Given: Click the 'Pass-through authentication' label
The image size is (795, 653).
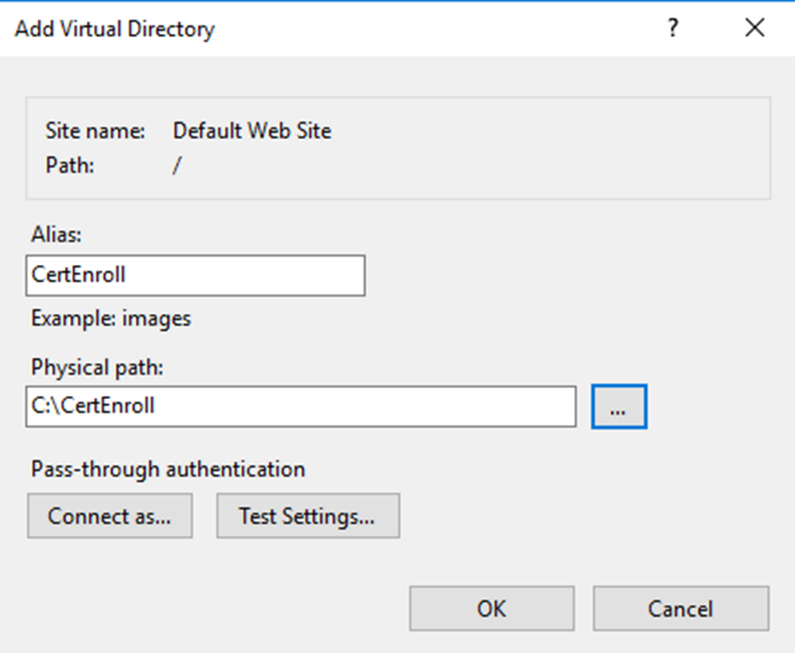Looking at the screenshot, I should coord(168,469).
